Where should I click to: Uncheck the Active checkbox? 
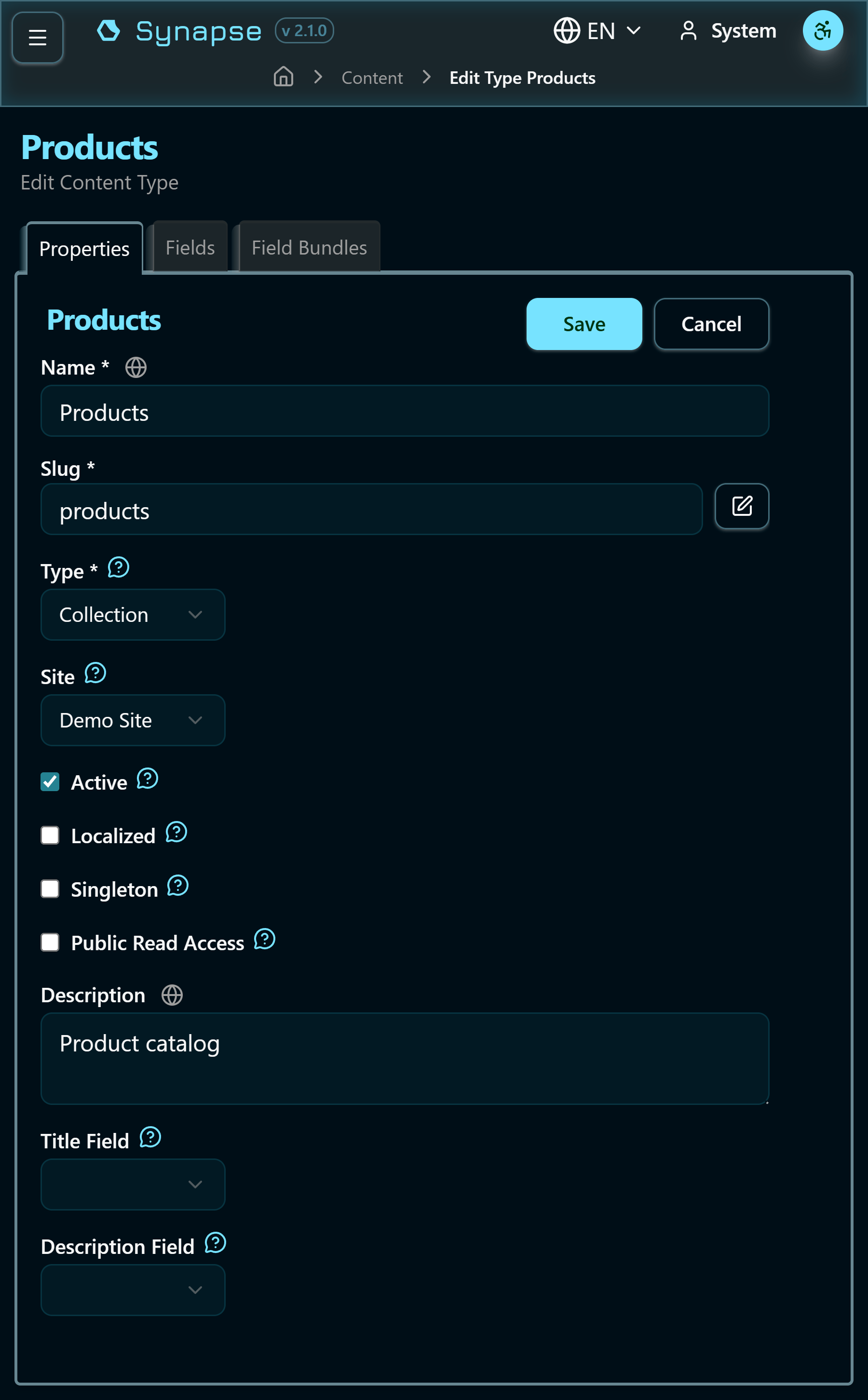tap(50, 781)
